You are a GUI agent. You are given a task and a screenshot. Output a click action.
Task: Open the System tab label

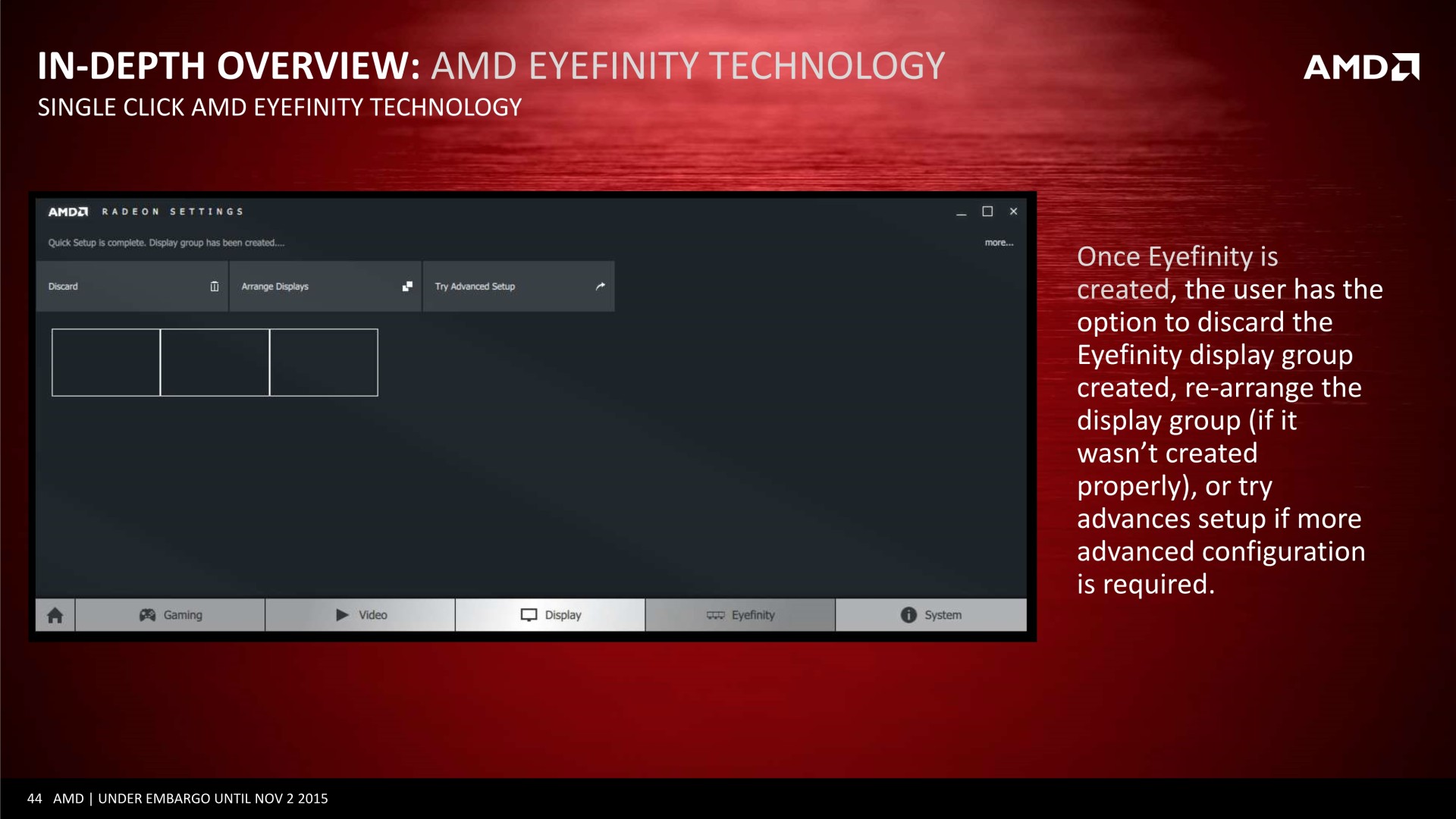[943, 615]
